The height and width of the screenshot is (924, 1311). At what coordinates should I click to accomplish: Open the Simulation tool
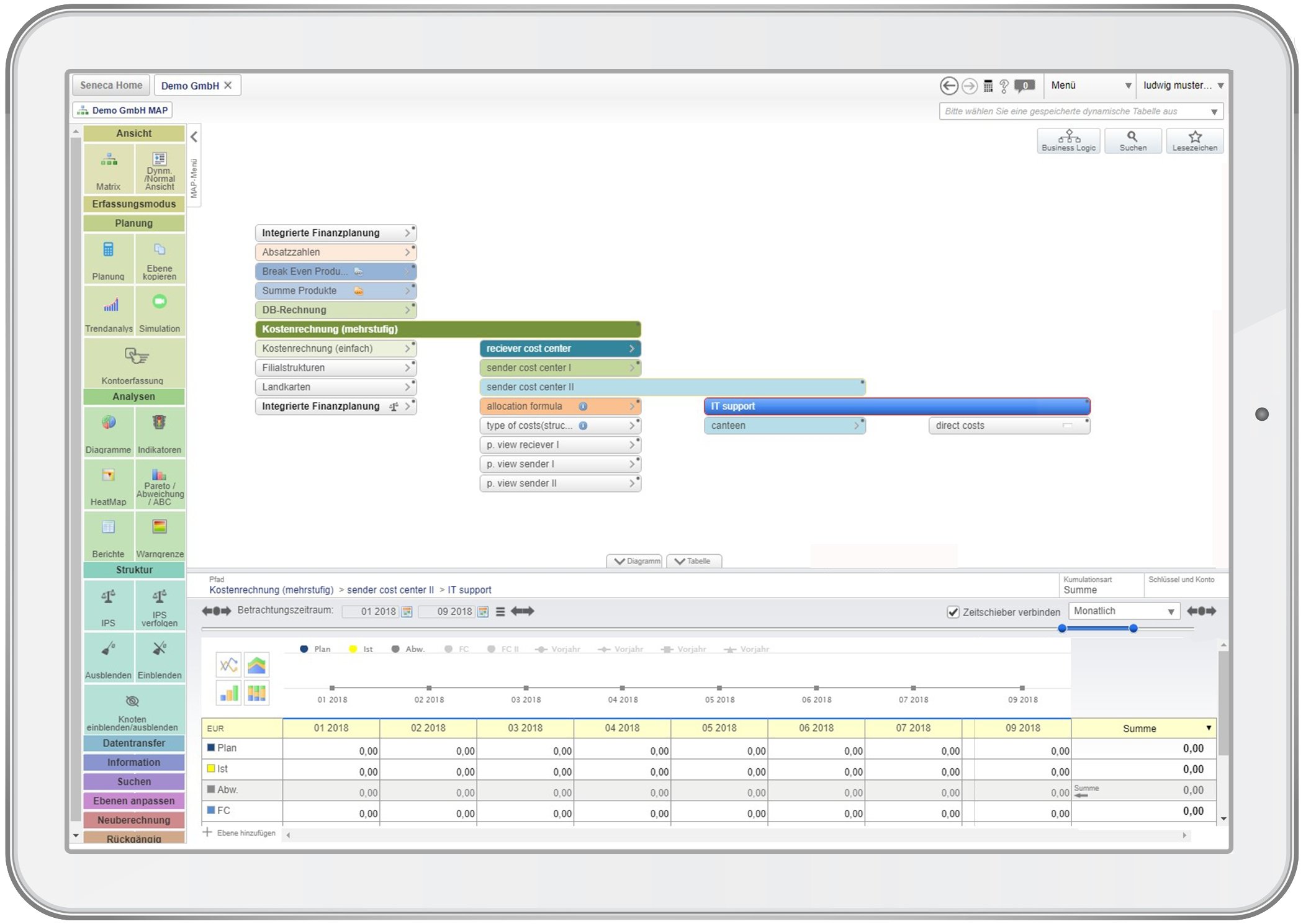coord(160,302)
